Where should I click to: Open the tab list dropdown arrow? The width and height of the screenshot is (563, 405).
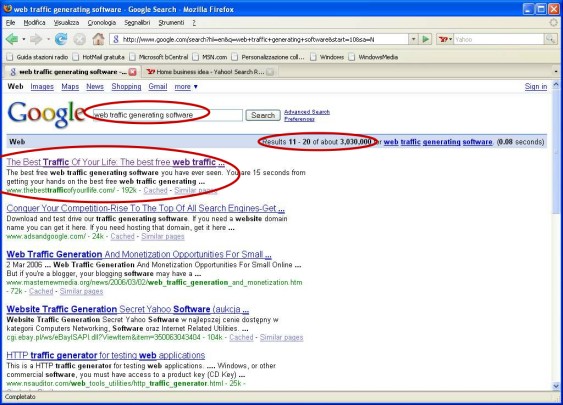click(x=556, y=71)
